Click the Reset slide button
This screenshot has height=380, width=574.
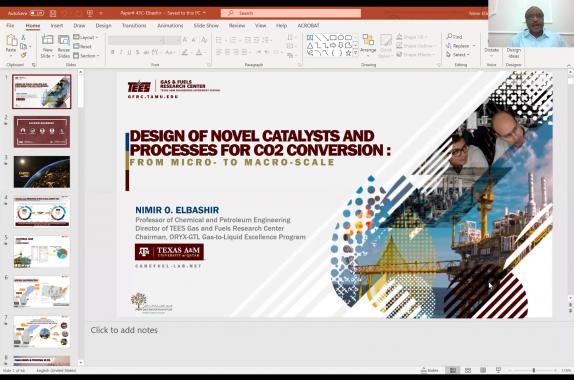[x=82, y=46]
